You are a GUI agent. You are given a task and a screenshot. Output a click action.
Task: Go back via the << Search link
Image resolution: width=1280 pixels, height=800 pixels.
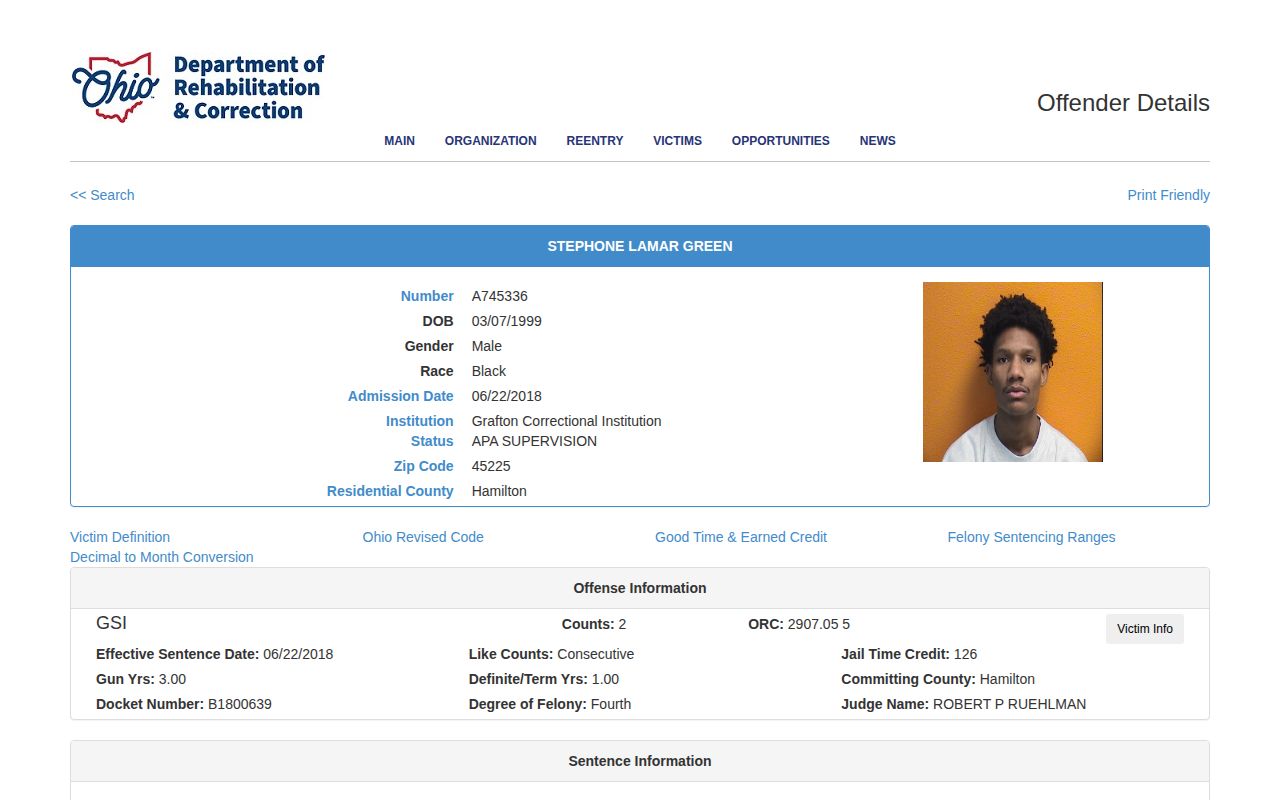click(x=102, y=195)
